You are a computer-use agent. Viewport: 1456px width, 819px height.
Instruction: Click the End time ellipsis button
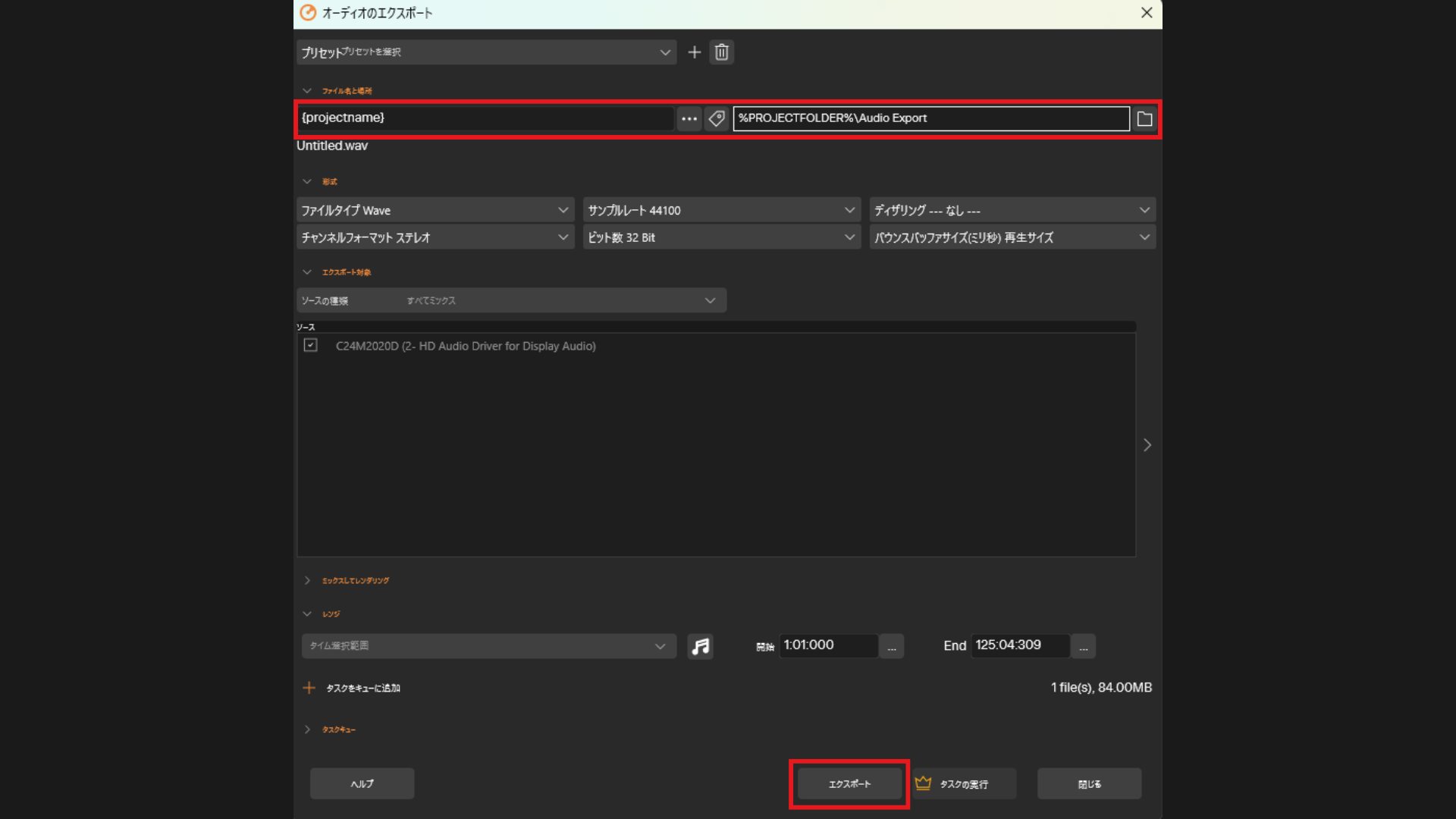pos(1083,646)
